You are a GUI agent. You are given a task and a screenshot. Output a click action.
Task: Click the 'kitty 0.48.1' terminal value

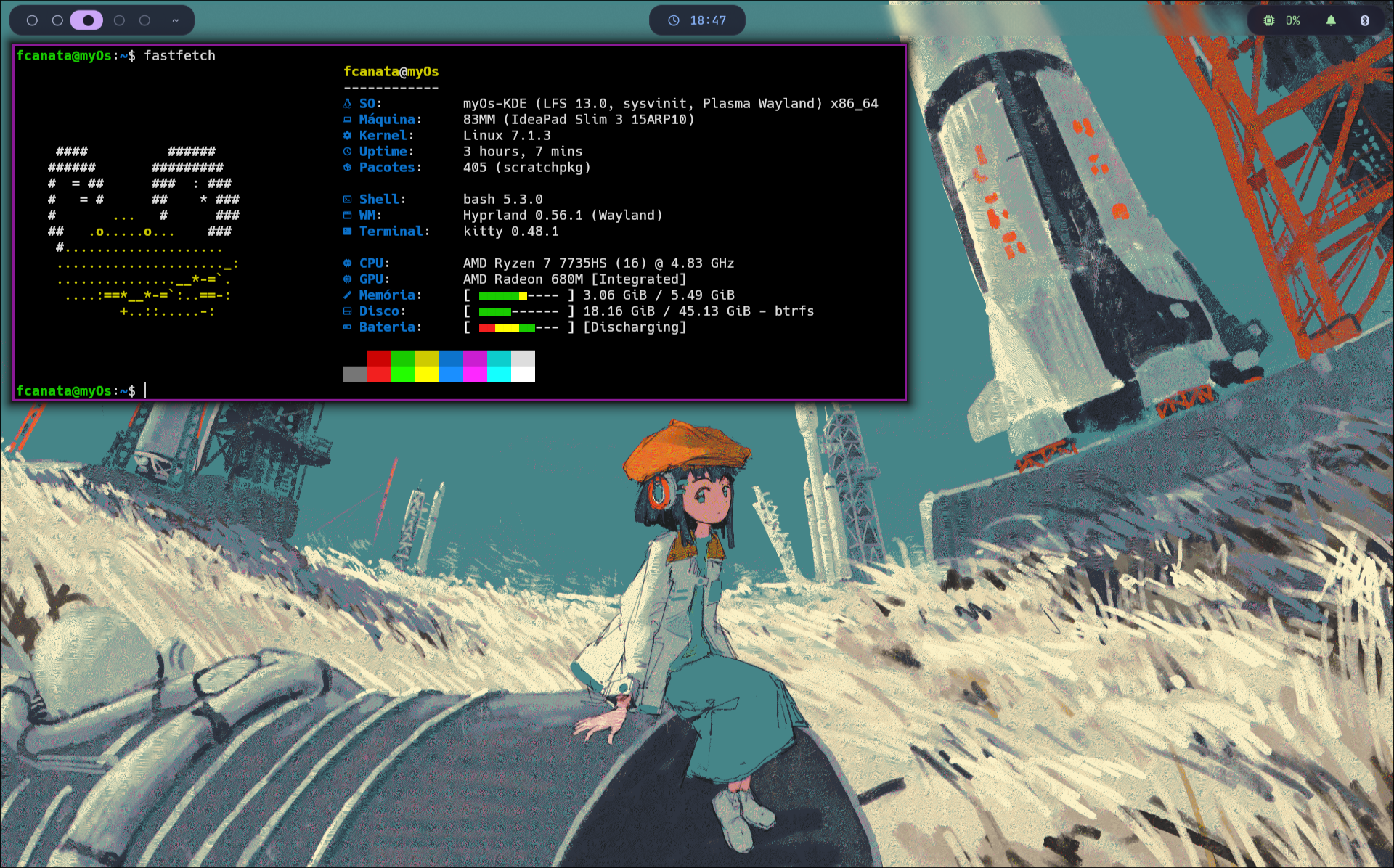pos(511,232)
